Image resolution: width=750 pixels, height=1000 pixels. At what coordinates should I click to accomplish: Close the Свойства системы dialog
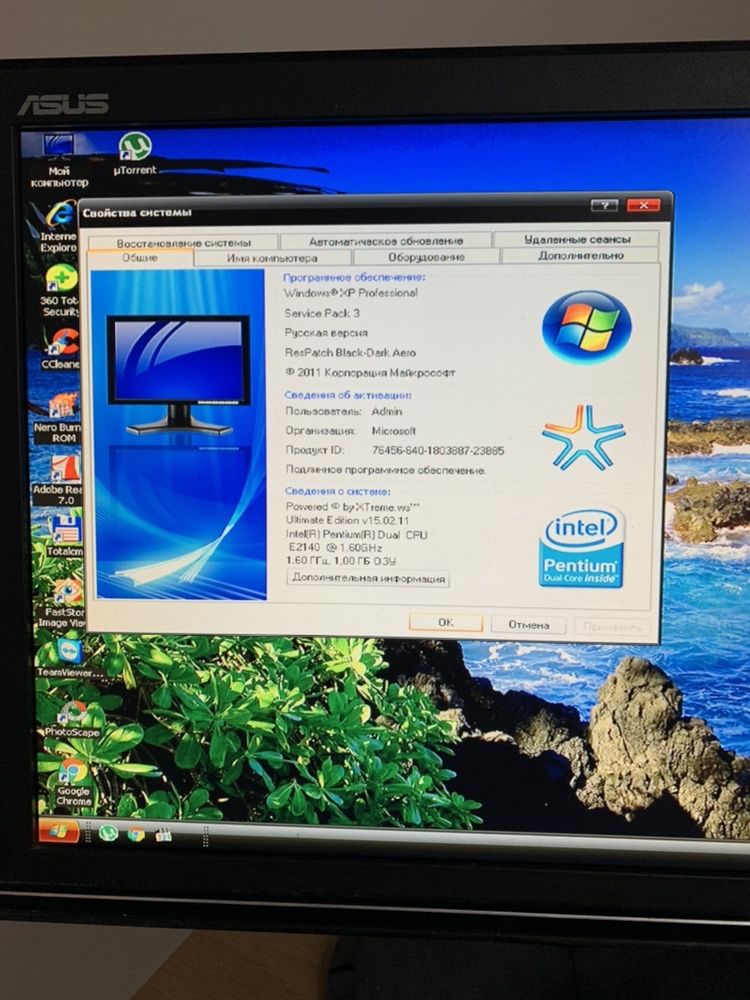pos(643,205)
